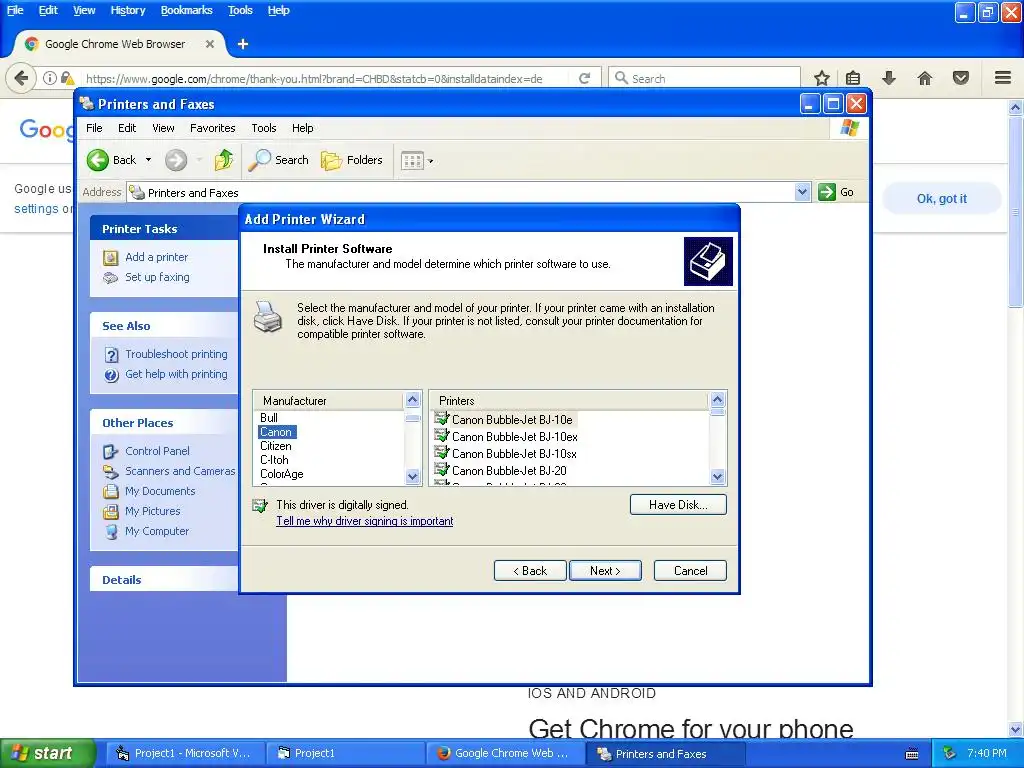Select Canon in Manufacturer list
This screenshot has height=768, width=1024.
click(276, 432)
